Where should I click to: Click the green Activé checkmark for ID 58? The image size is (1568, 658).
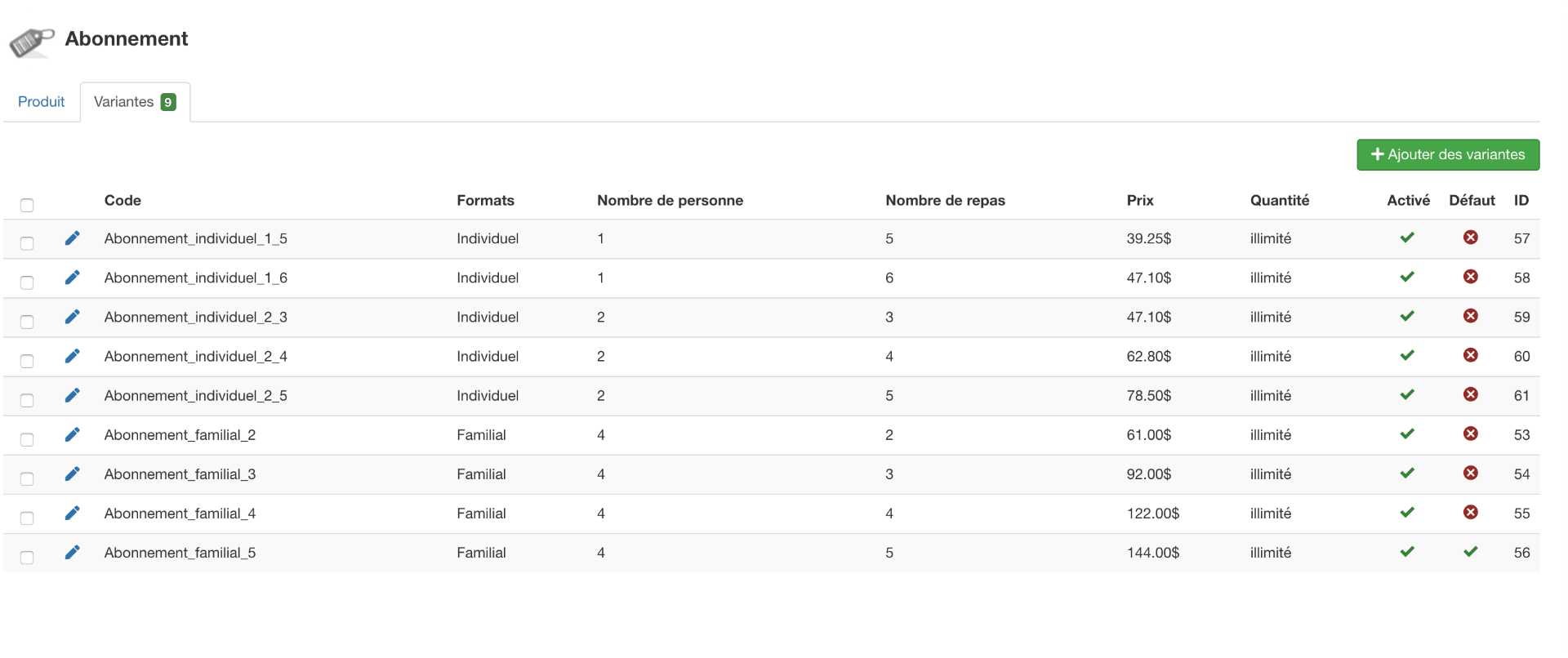tap(1407, 278)
